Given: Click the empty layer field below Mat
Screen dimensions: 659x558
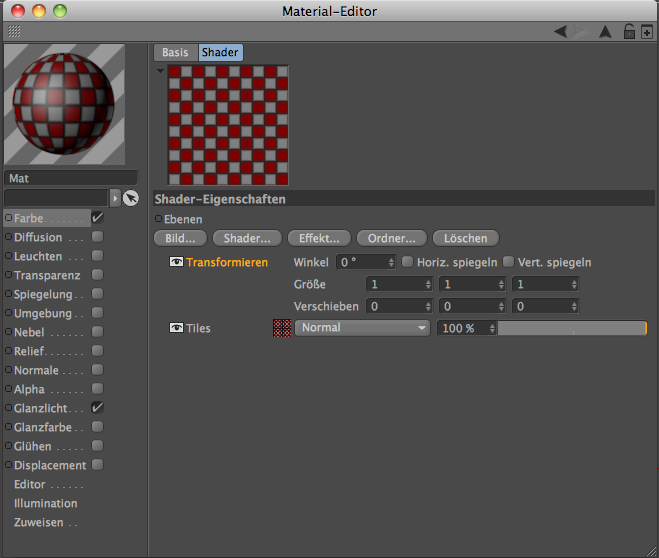Looking at the screenshot, I should 56,198.
